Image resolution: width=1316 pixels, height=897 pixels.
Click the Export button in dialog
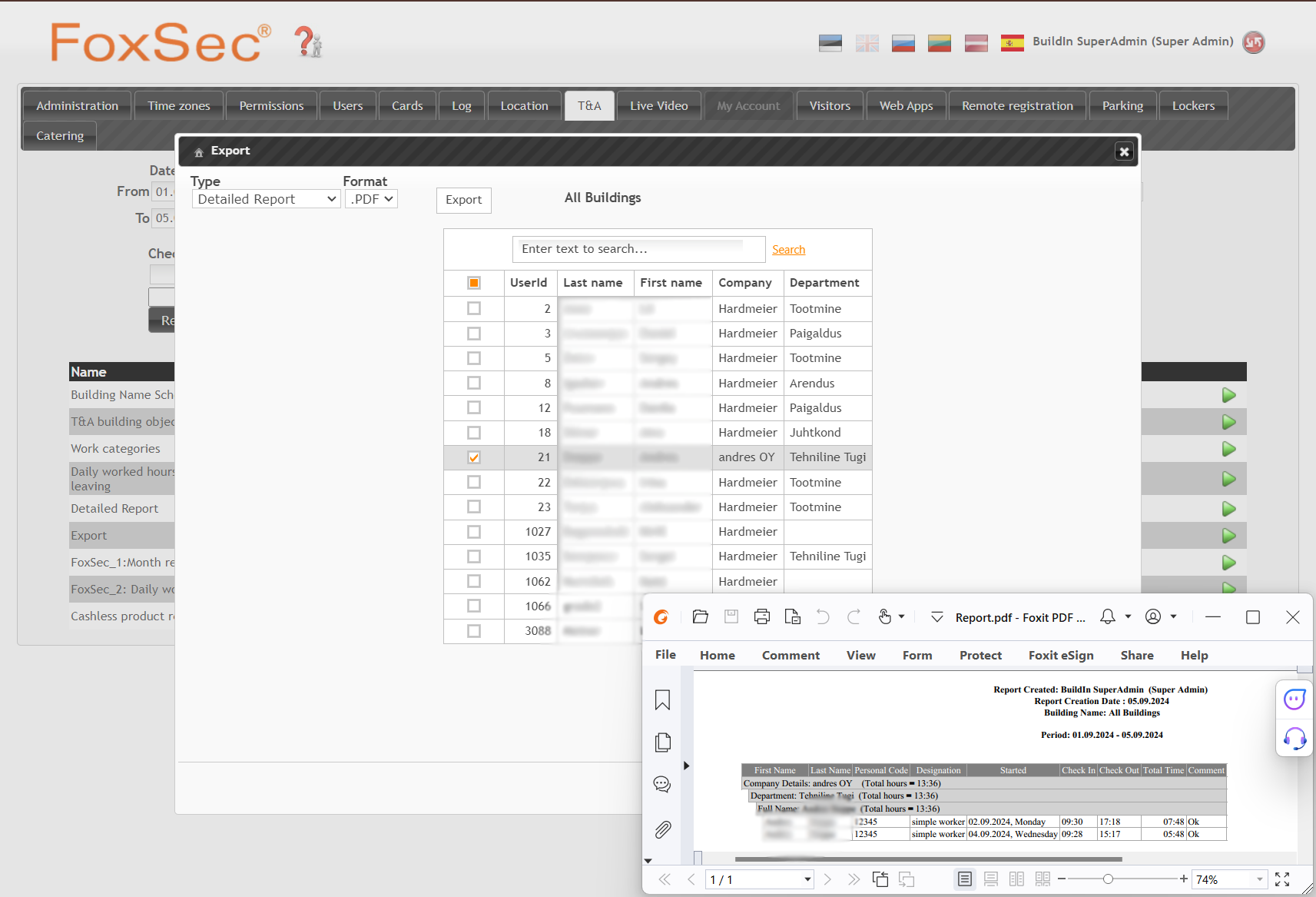pyautogui.click(x=464, y=200)
